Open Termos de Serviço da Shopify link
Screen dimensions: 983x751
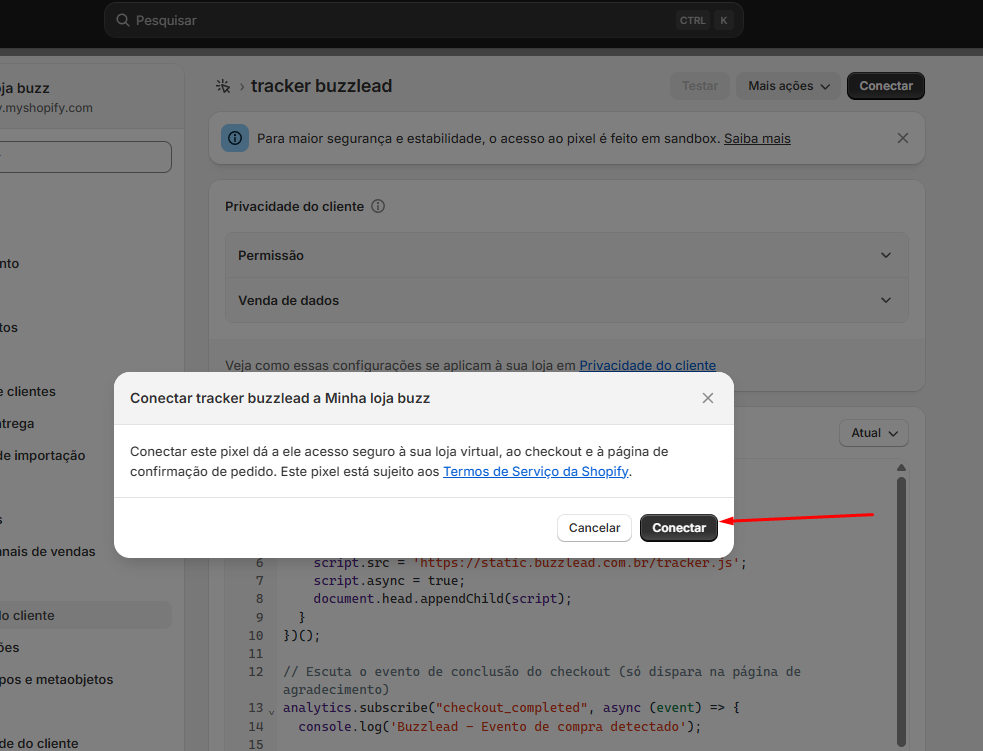pyautogui.click(x=535, y=471)
